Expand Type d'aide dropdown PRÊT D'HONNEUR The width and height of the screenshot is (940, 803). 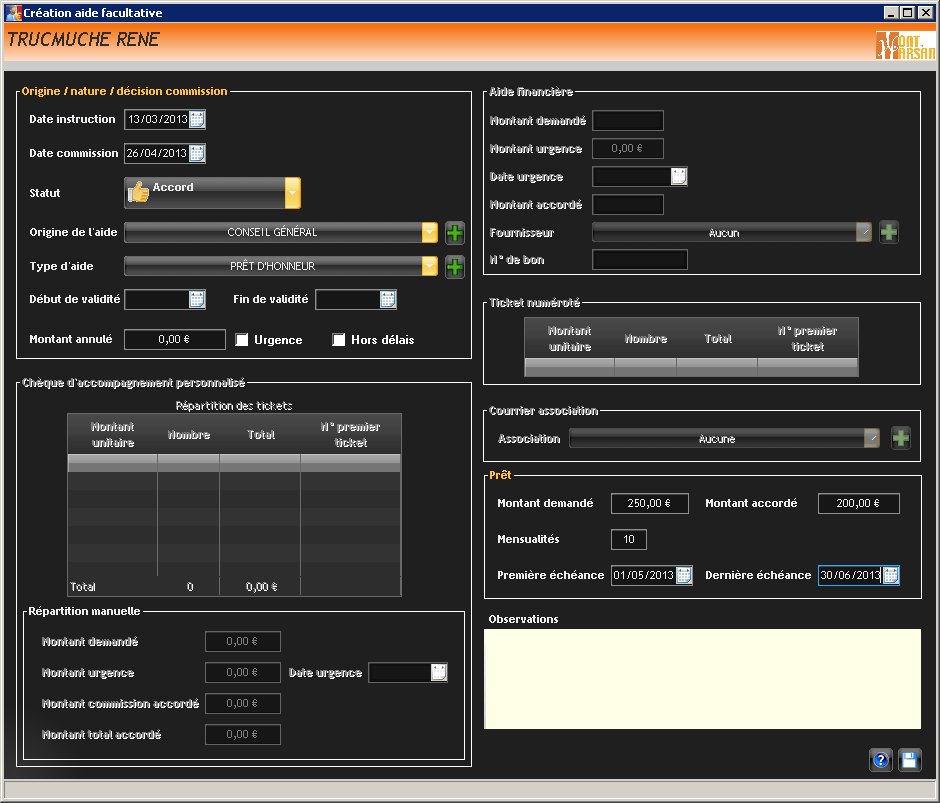click(x=429, y=266)
